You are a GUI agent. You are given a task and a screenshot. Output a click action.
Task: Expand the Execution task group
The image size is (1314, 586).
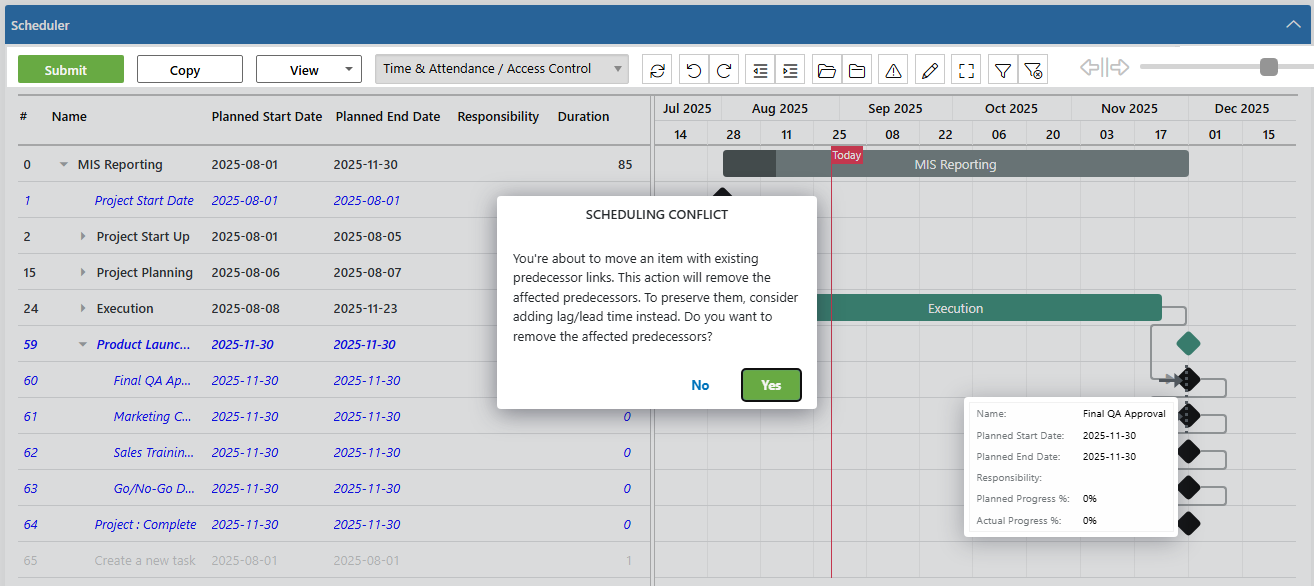[x=83, y=309]
